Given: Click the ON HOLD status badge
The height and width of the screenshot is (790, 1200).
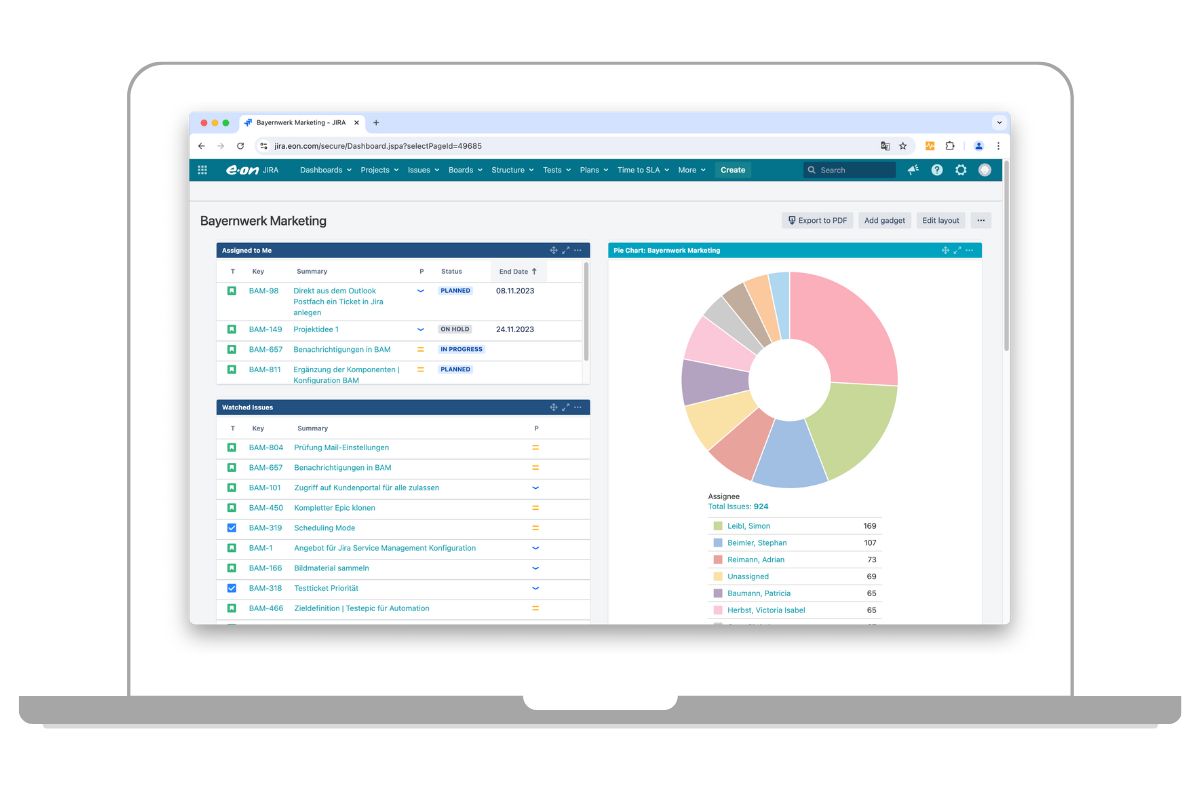Looking at the screenshot, I should tap(455, 329).
